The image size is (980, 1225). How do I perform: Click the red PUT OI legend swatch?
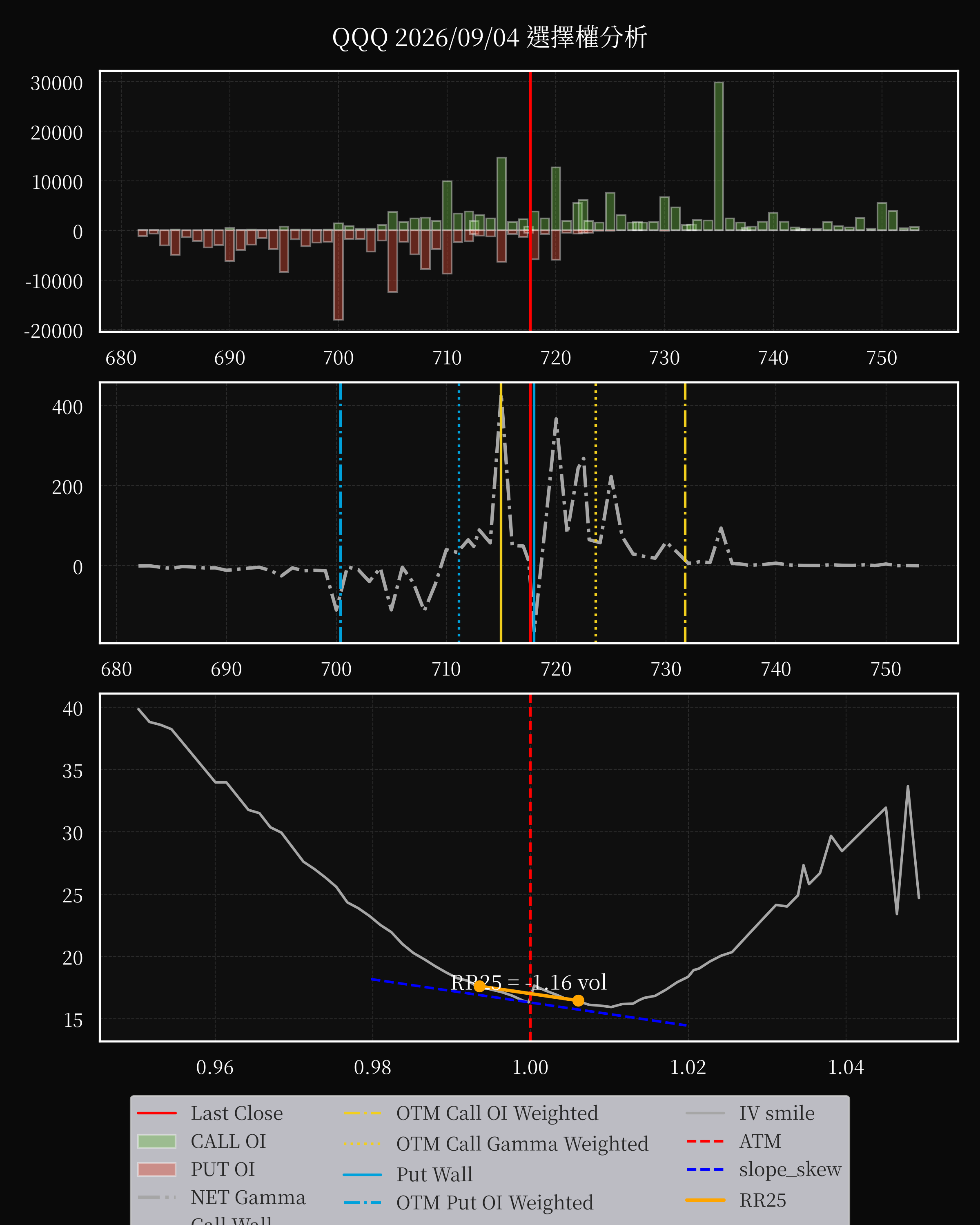(x=157, y=1169)
